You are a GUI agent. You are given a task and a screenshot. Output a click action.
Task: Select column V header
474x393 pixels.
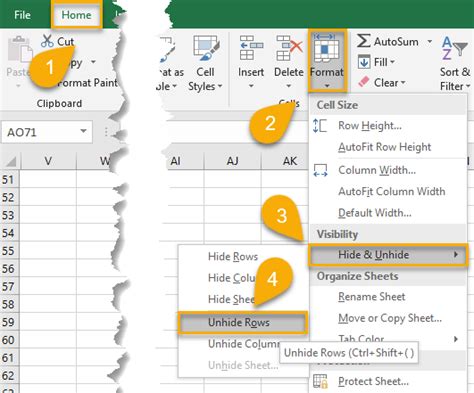(48, 162)
